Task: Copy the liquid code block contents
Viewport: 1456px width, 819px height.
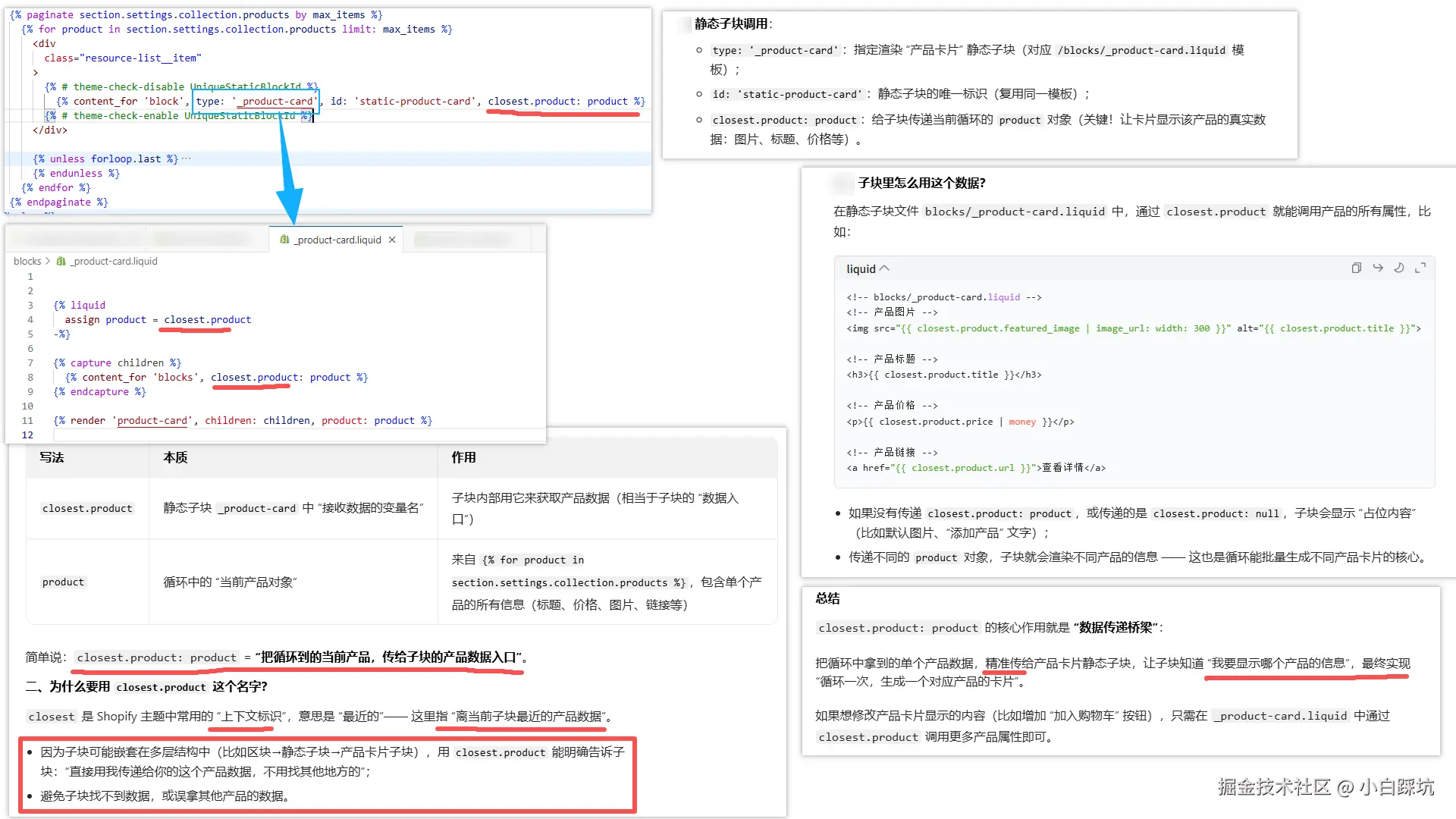Action: [1356, 268]
